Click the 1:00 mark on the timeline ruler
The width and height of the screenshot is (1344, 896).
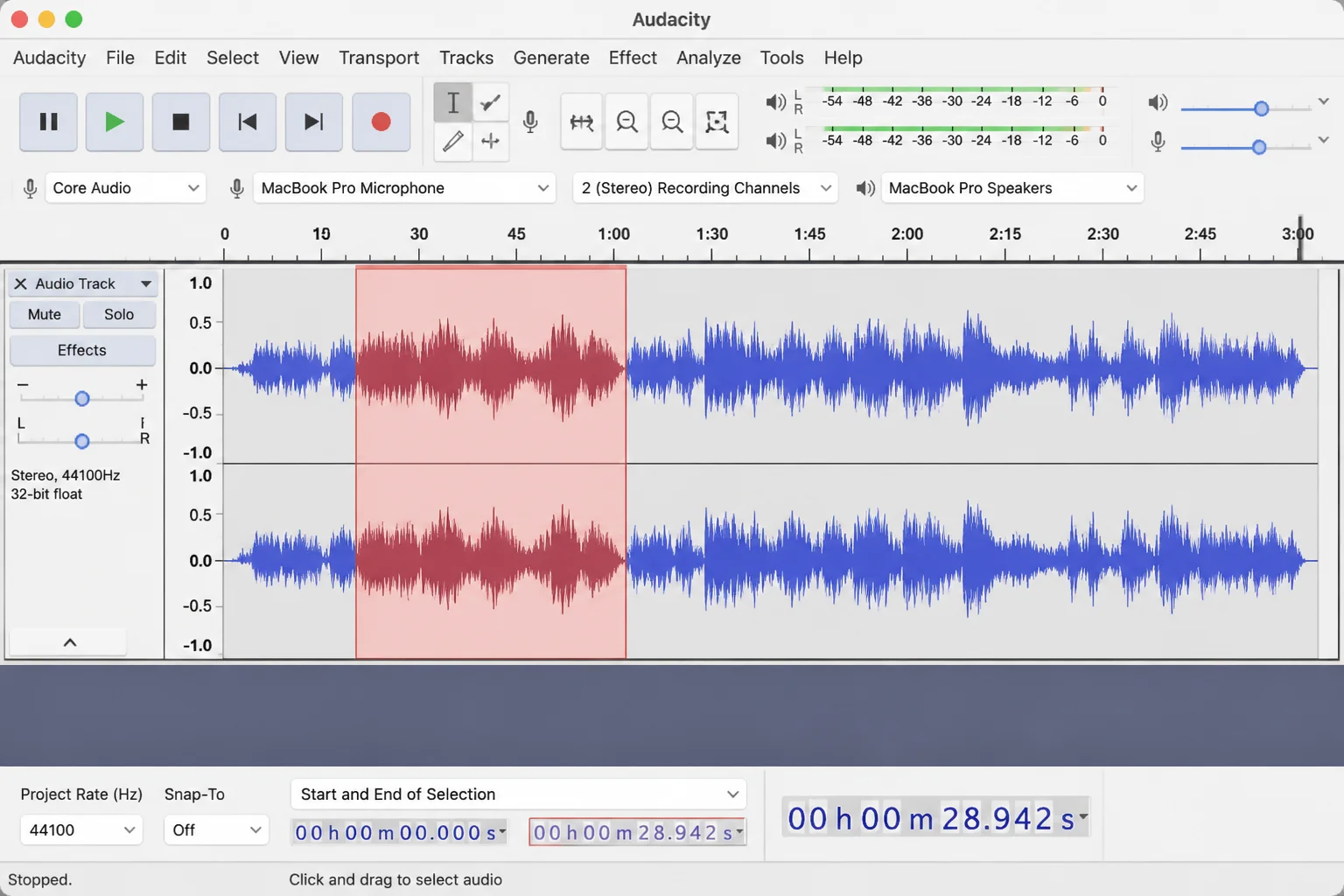(x=614, y=234)
